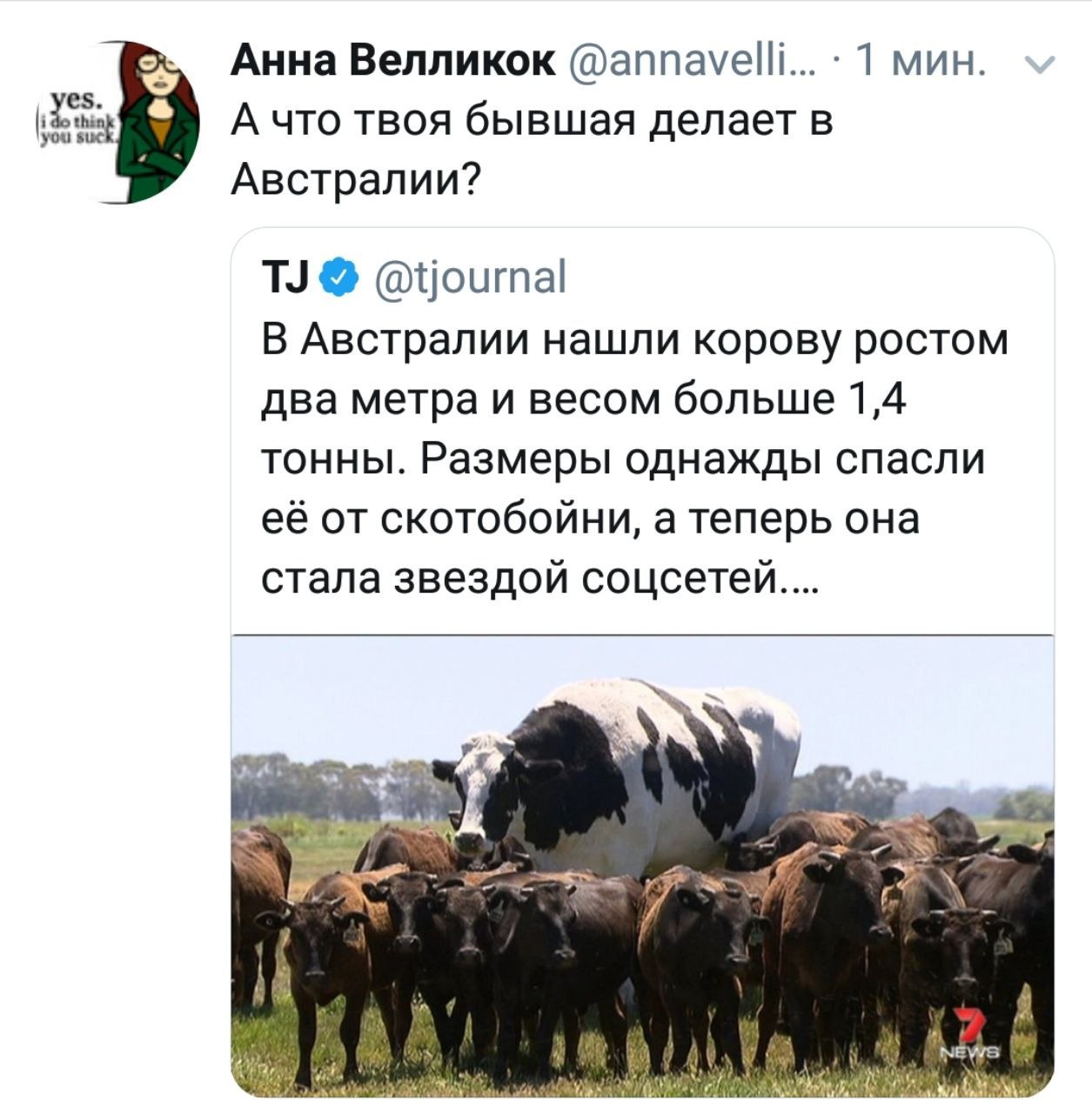This screenshot has width=1092, height=1114.
Task: Click the blue verified badge beside TJ
Action: click(341, 278)
